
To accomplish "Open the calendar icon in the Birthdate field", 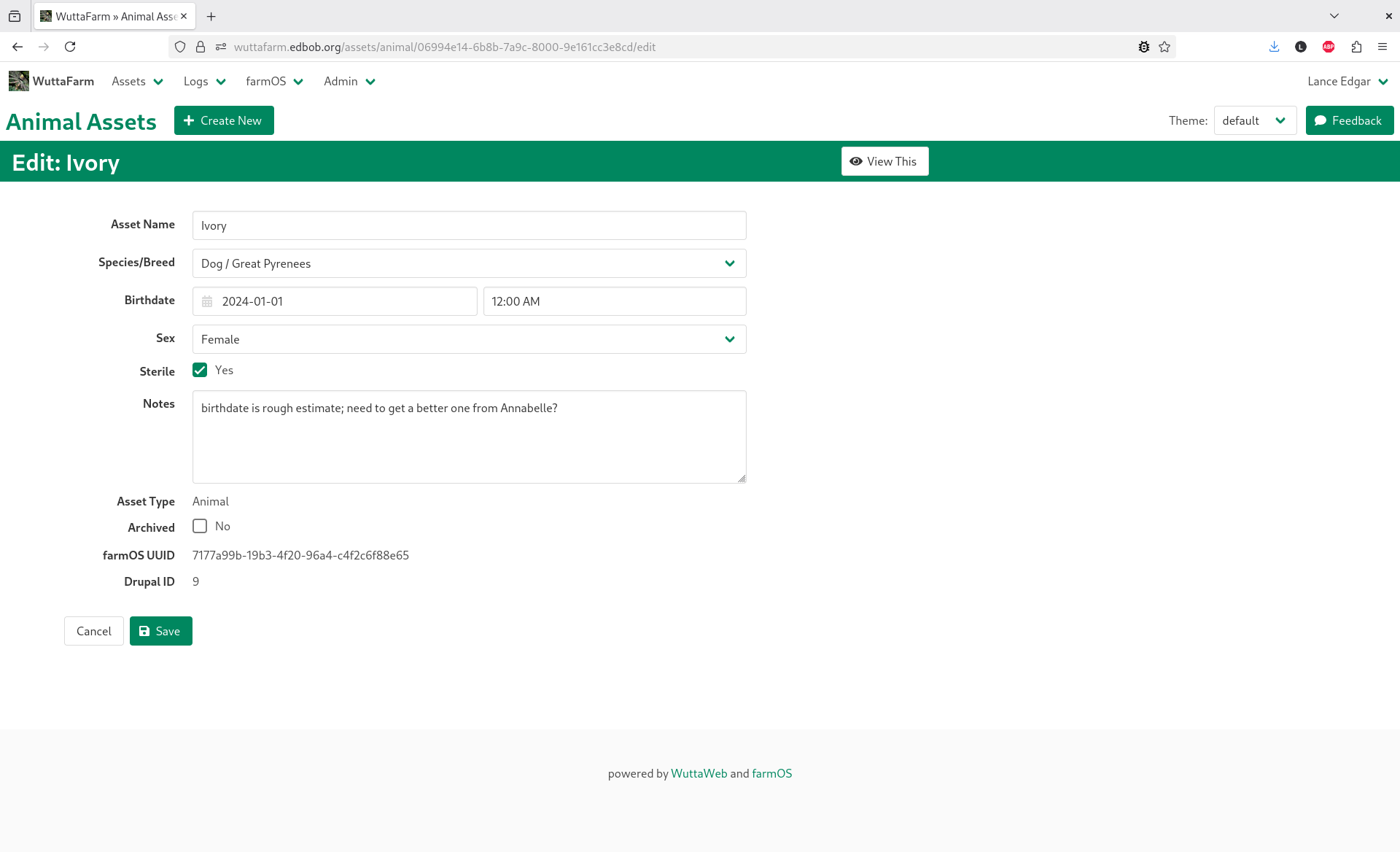I will pyautogui.click(x=207, y=301).
